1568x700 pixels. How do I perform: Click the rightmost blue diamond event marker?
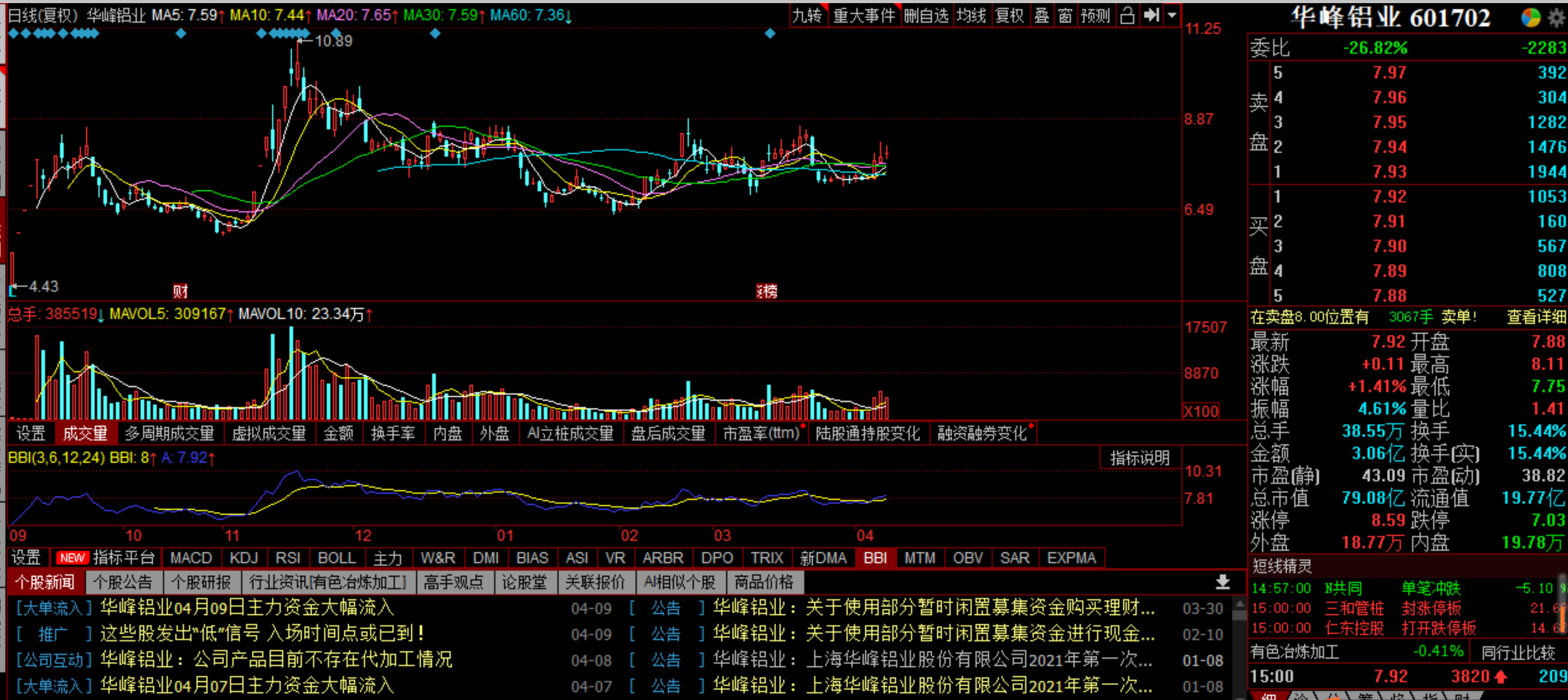tap(770, 33)
